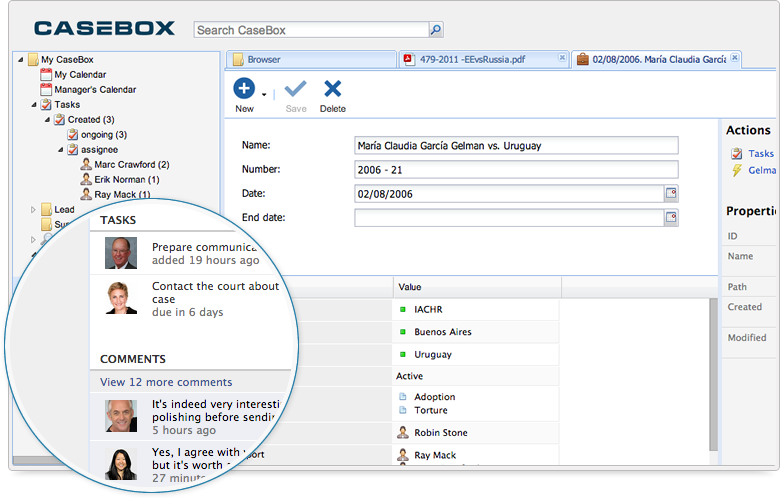780x500 pixels.
Task: Open the End date calendar picker
Action: click(x=671, y=218)
